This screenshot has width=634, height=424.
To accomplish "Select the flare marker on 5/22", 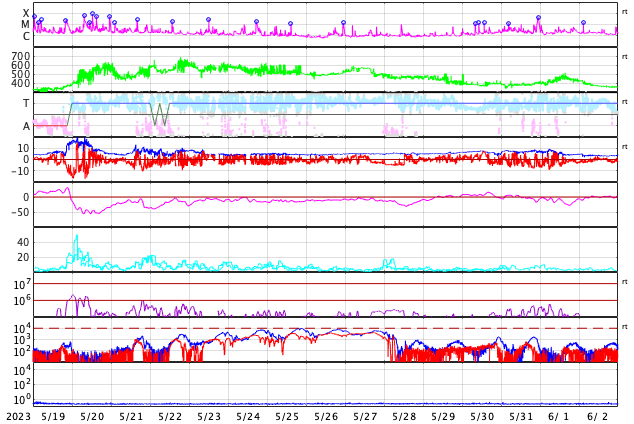I will coord(173,21).
